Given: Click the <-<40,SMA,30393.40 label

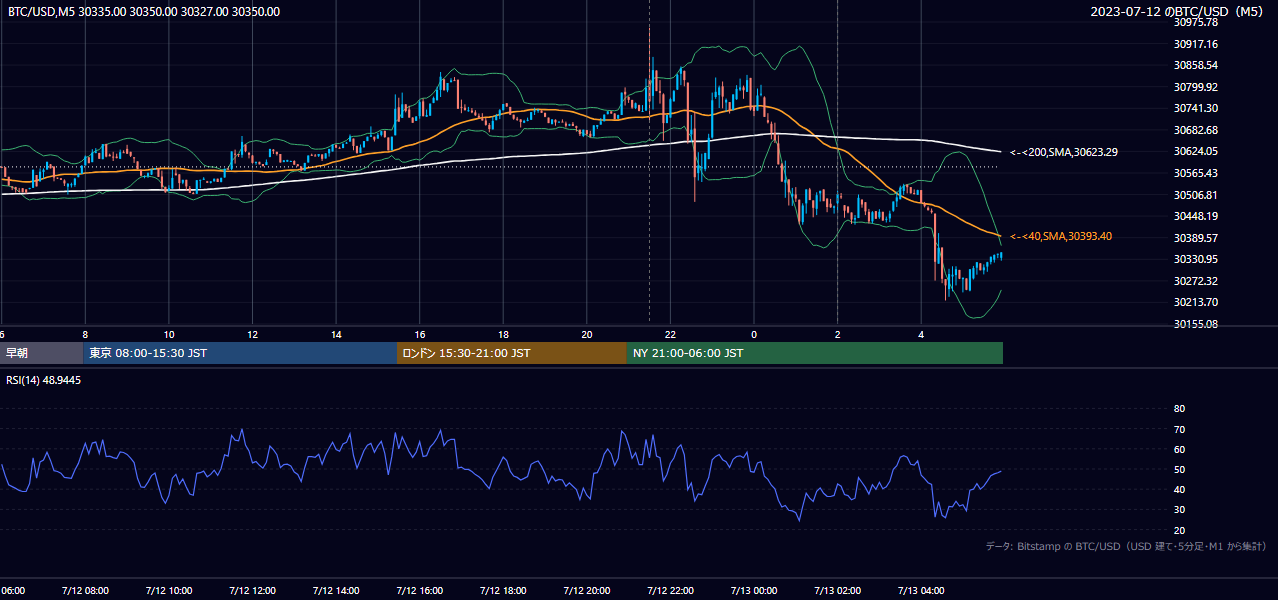Looking at the screenshot, I should (1060, 237).
